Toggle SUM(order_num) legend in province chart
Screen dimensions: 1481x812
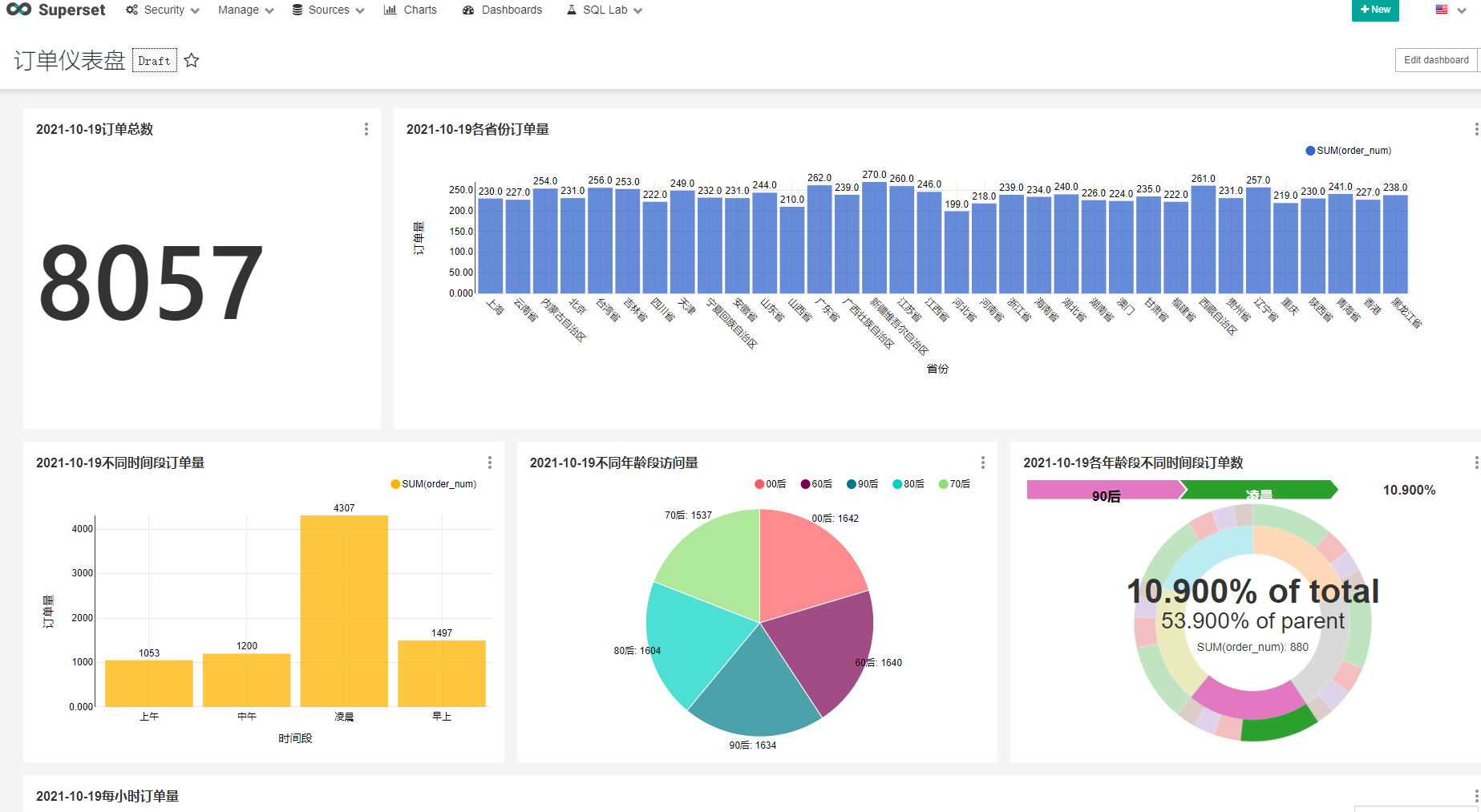pyautogui.click(x=1349, y=151)
